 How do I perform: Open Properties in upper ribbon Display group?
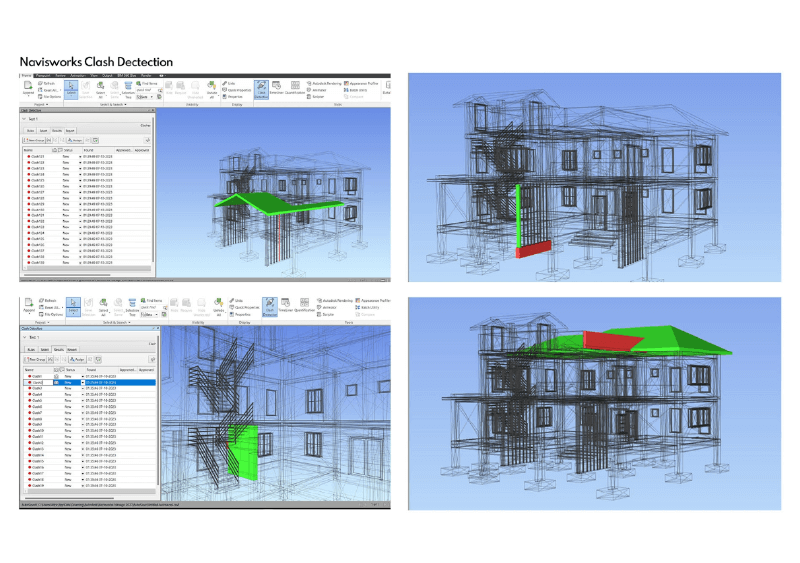pos(233,96)
